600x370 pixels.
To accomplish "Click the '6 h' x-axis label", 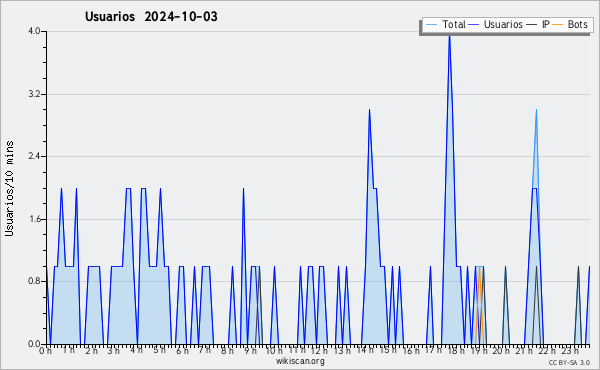I will (x=182, y=350).
